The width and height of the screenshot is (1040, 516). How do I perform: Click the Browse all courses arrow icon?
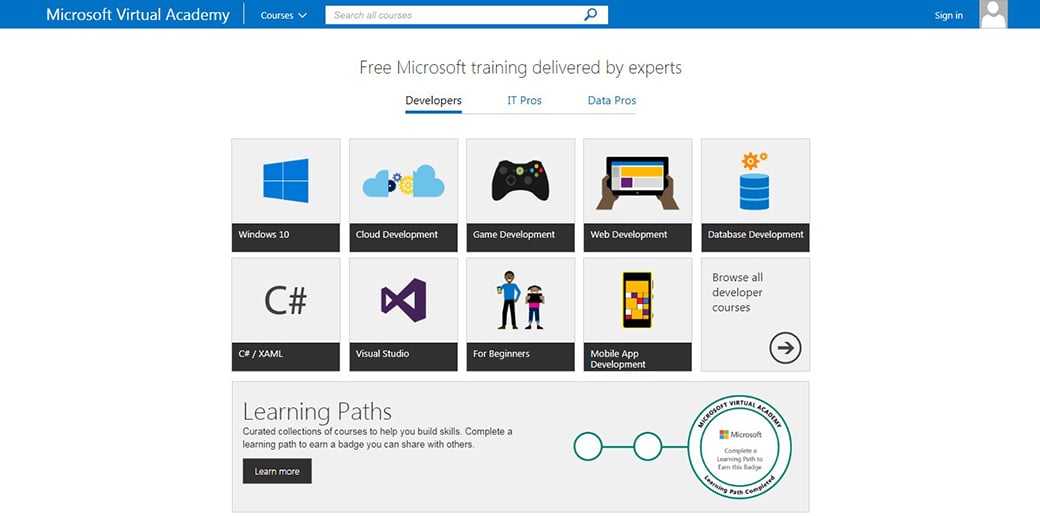785,347
